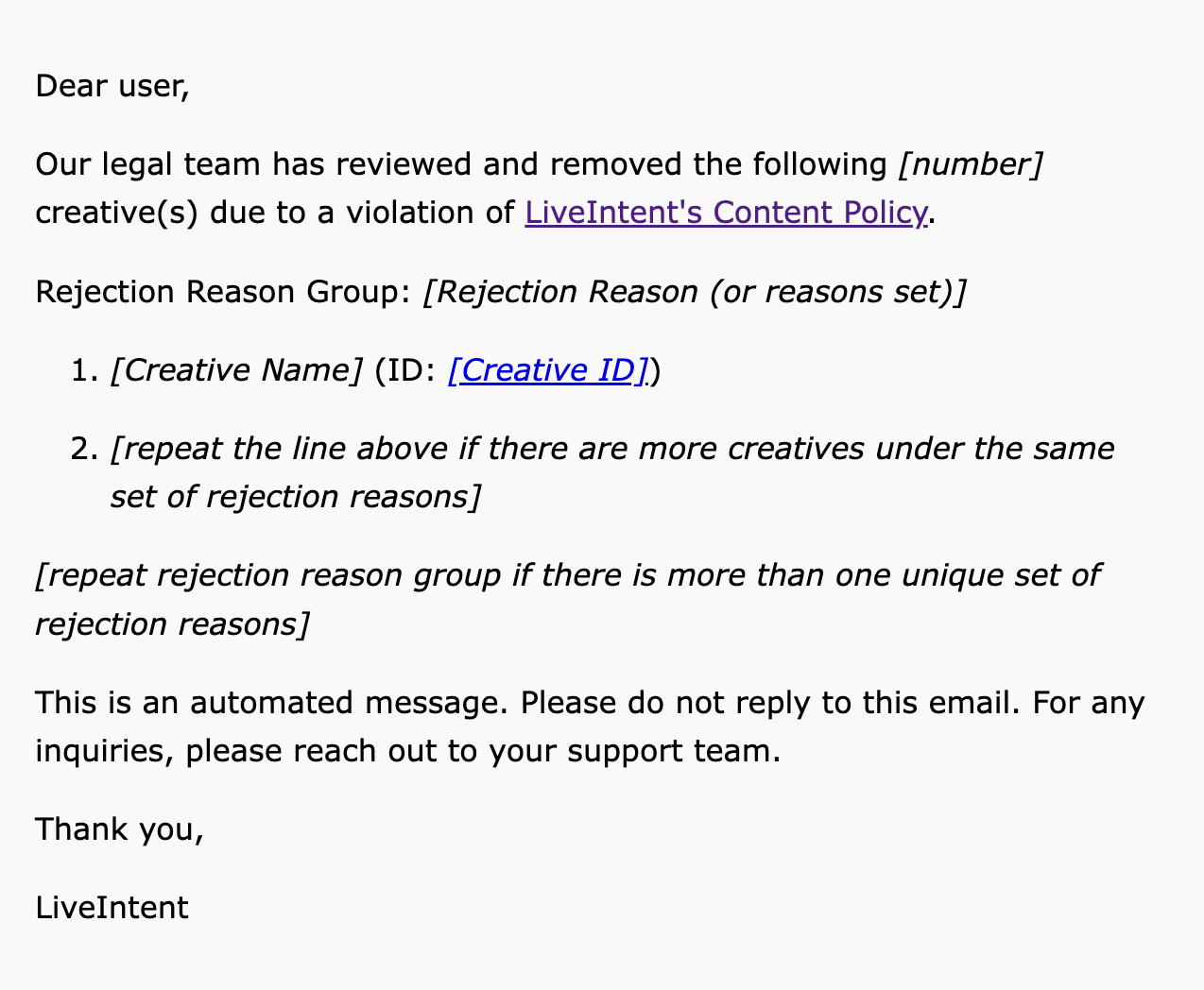Click the "Dear user," greeting line
This screenshot has height=990, width=1204.
112,86
